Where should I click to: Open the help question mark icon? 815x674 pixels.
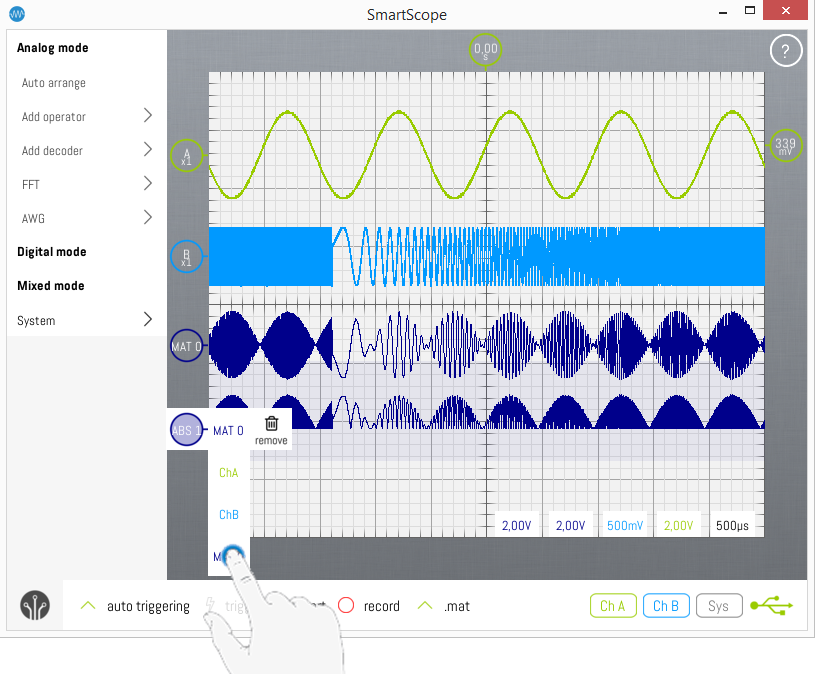(x=786, y=51)
